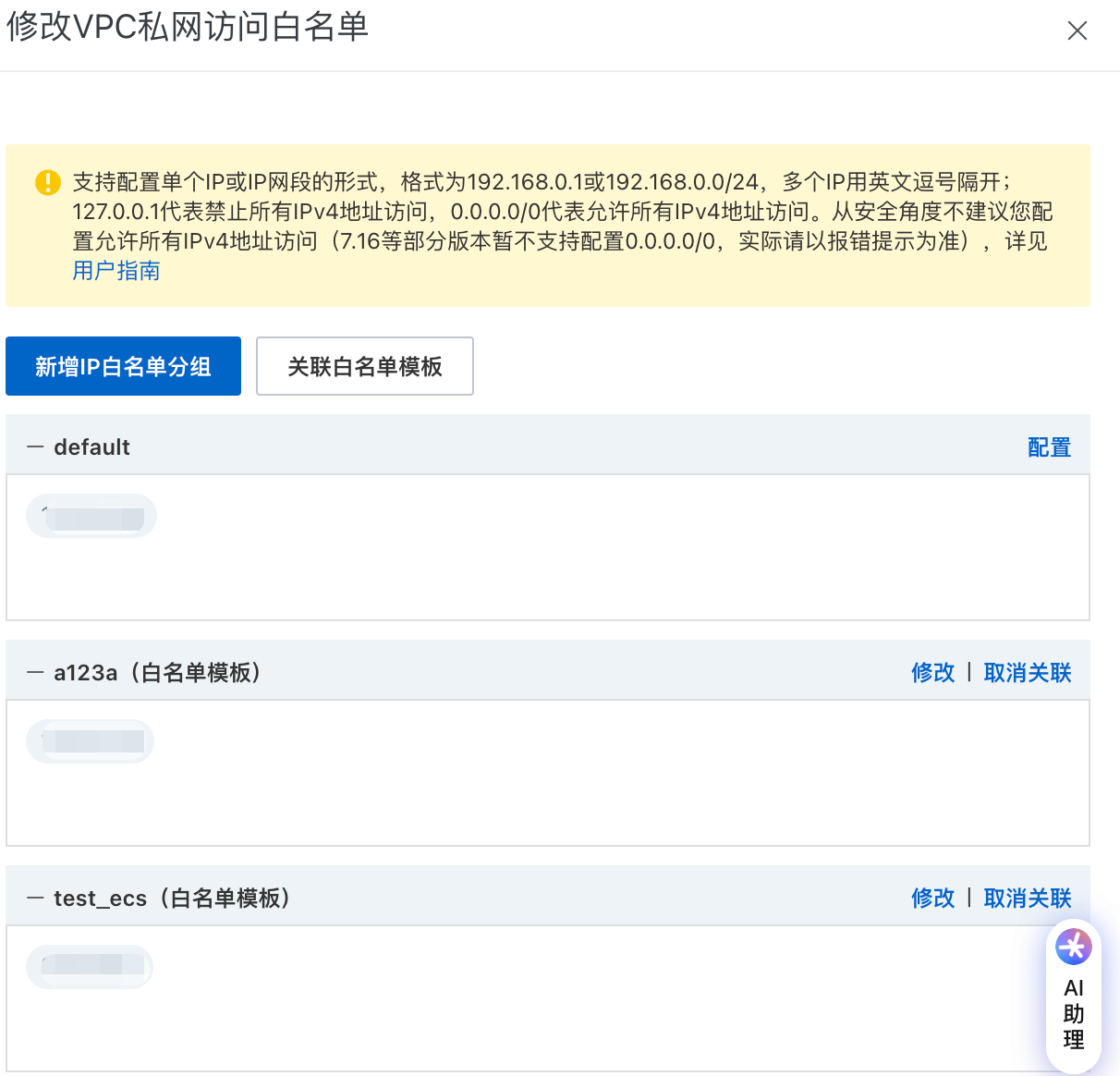
Task: Click the 修改VPC私网访问白名单 dialog title
Action: (x=188, y=27)
